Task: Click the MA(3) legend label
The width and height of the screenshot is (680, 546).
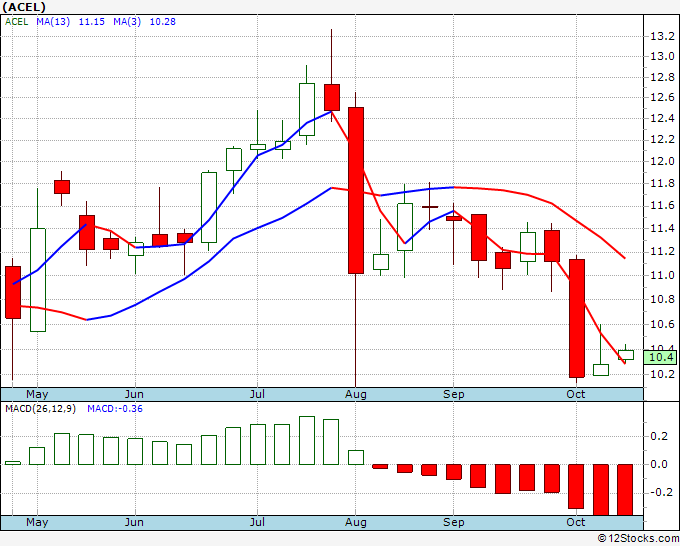Action: pyautogui.click(x=127, y=21)
